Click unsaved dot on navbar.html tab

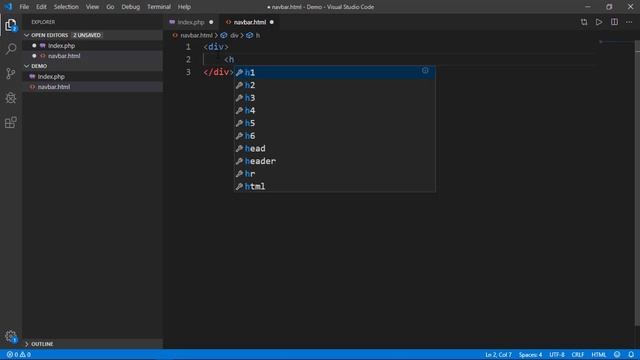tap(271, 22)
